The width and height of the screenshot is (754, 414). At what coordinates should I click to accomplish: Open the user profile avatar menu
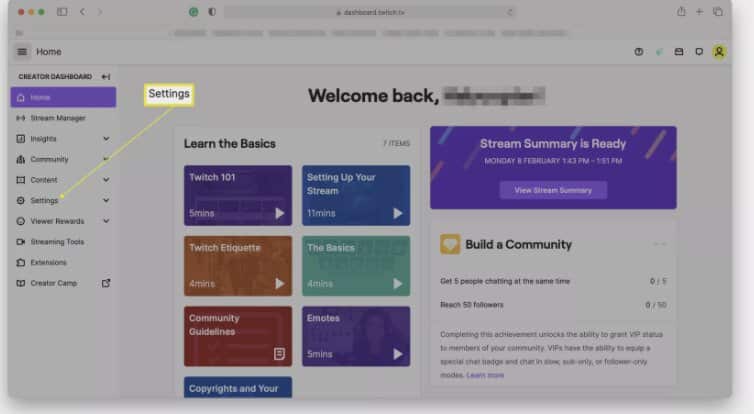[x=719, y=51]
